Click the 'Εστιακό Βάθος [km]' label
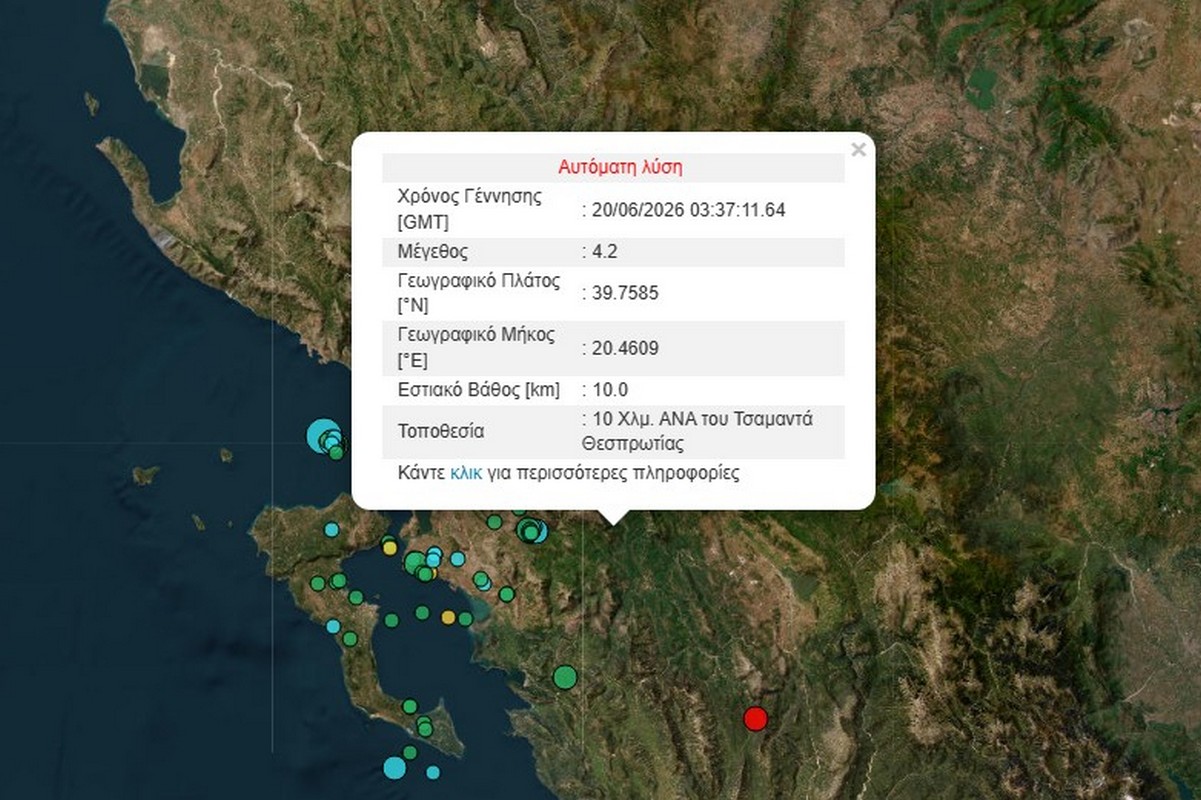 pos(479,389)
